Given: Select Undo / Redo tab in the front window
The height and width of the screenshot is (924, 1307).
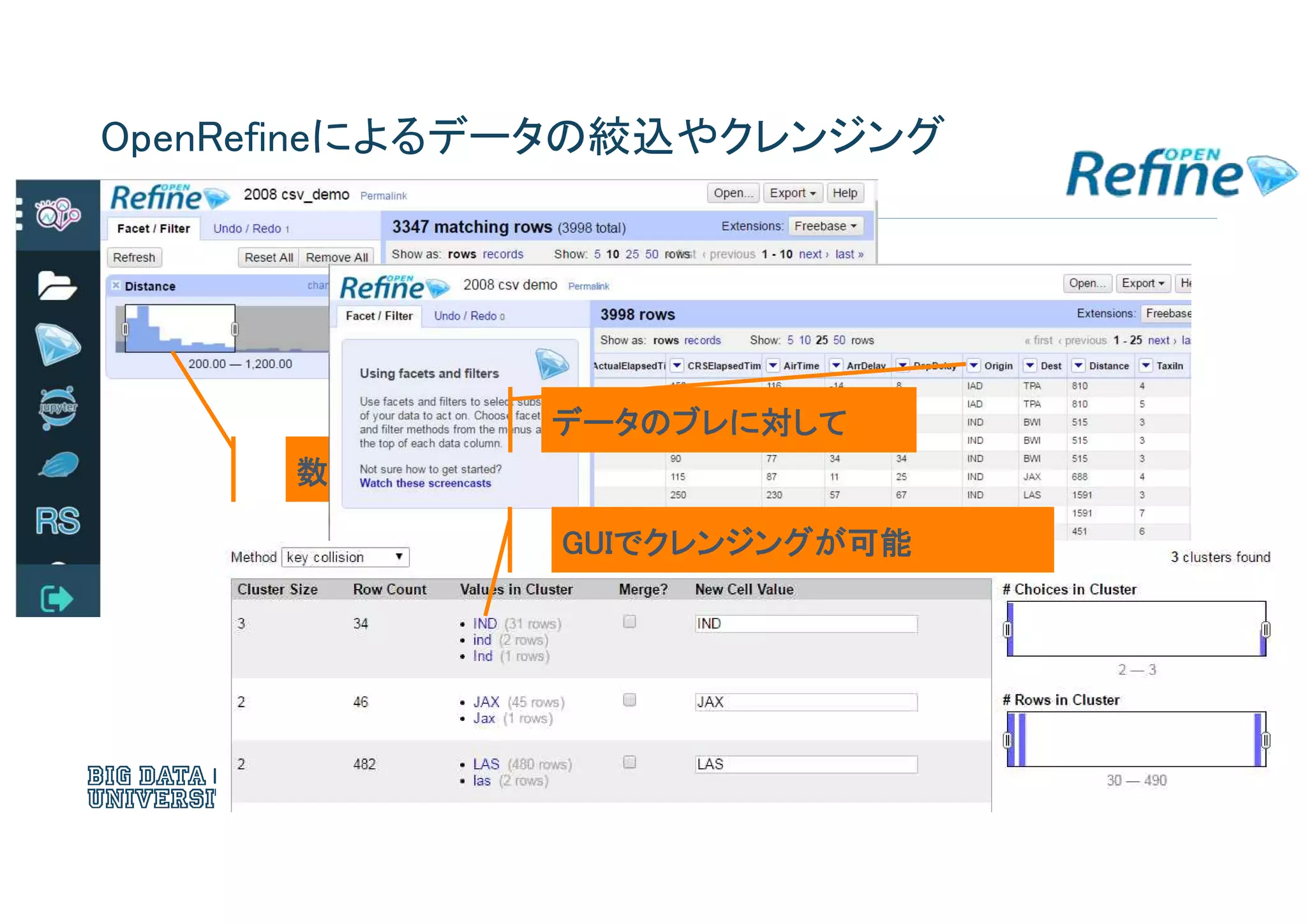Looking at the screenshot, I should [x=469, y=316].
